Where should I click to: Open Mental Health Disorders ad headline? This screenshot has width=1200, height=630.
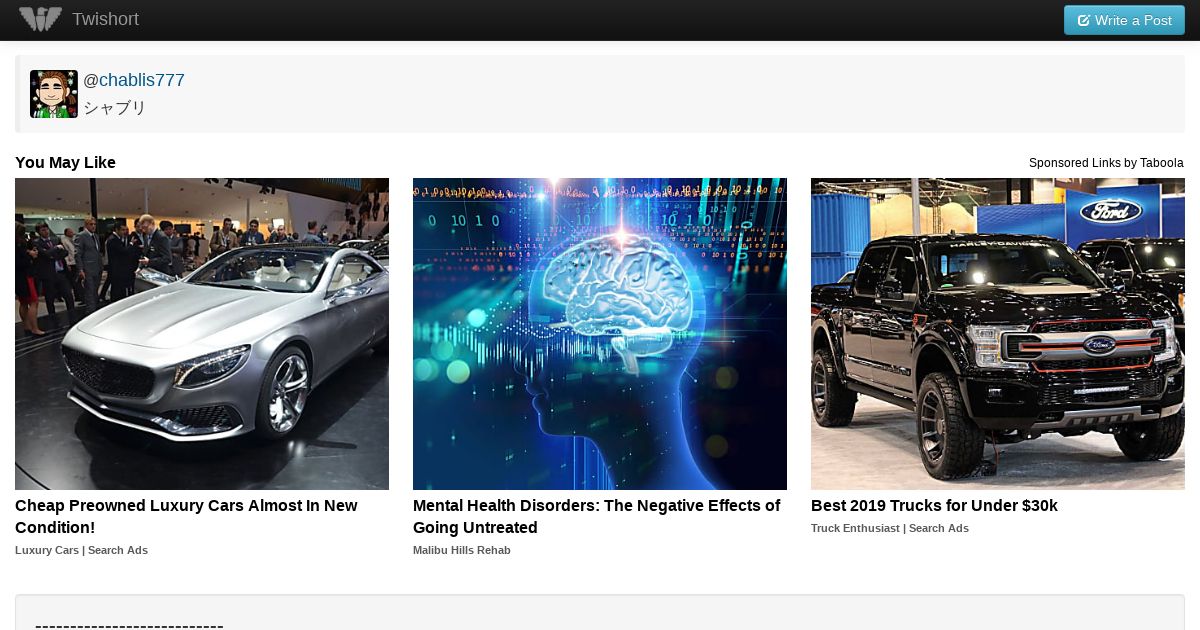[x=597, y=517]
